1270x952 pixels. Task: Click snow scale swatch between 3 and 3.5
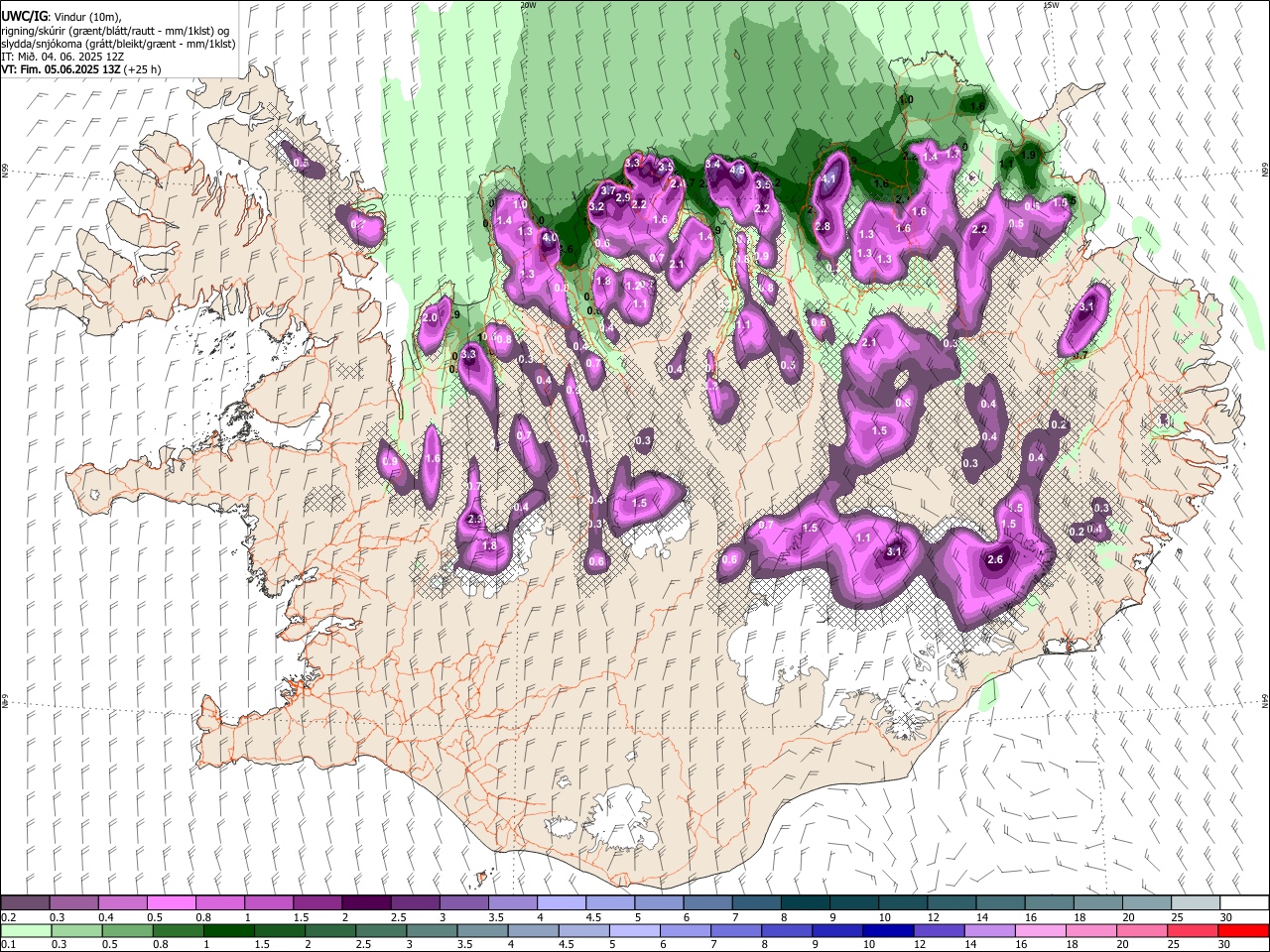click(x=463, y=902)
